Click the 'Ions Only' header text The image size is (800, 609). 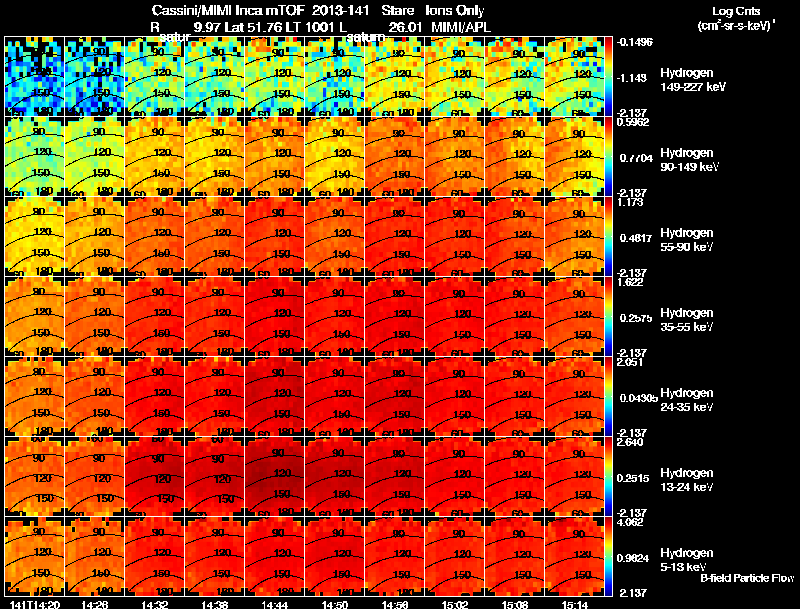click(x=455, y=11)
